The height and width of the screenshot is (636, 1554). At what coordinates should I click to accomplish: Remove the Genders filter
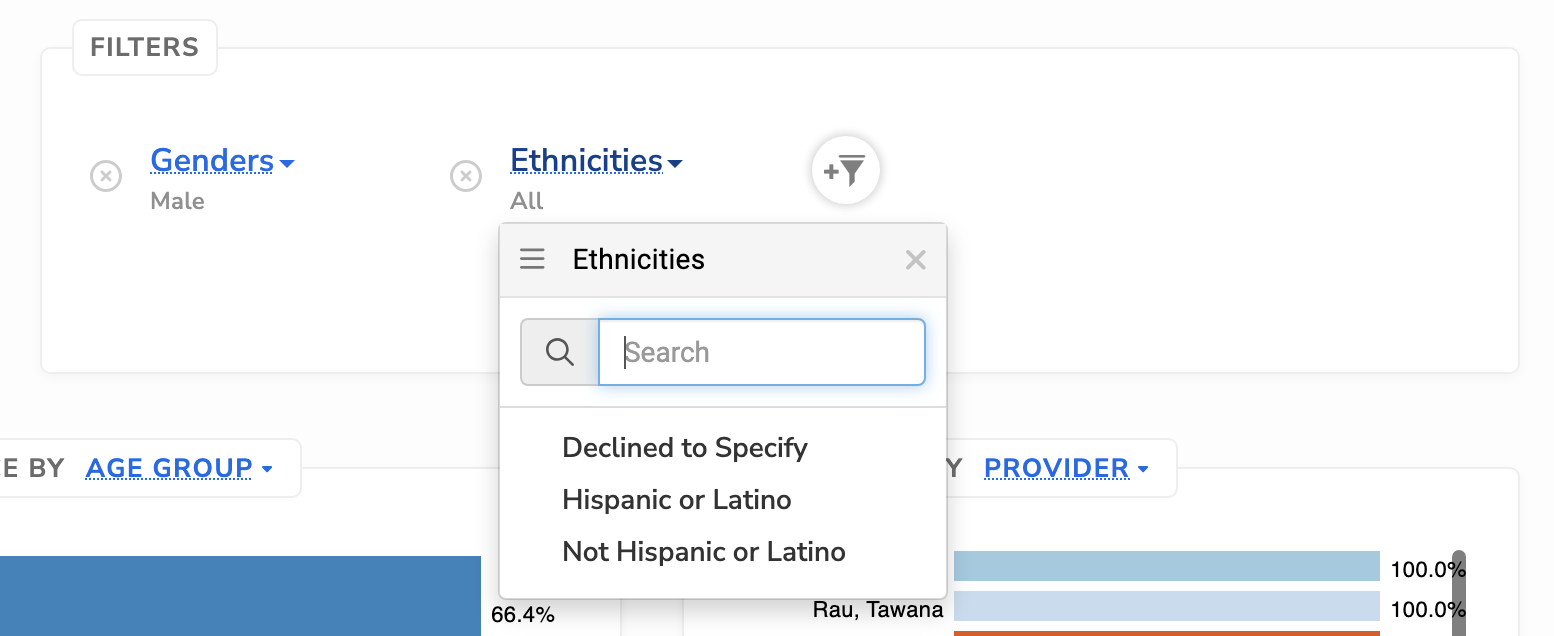pos(106,176)
